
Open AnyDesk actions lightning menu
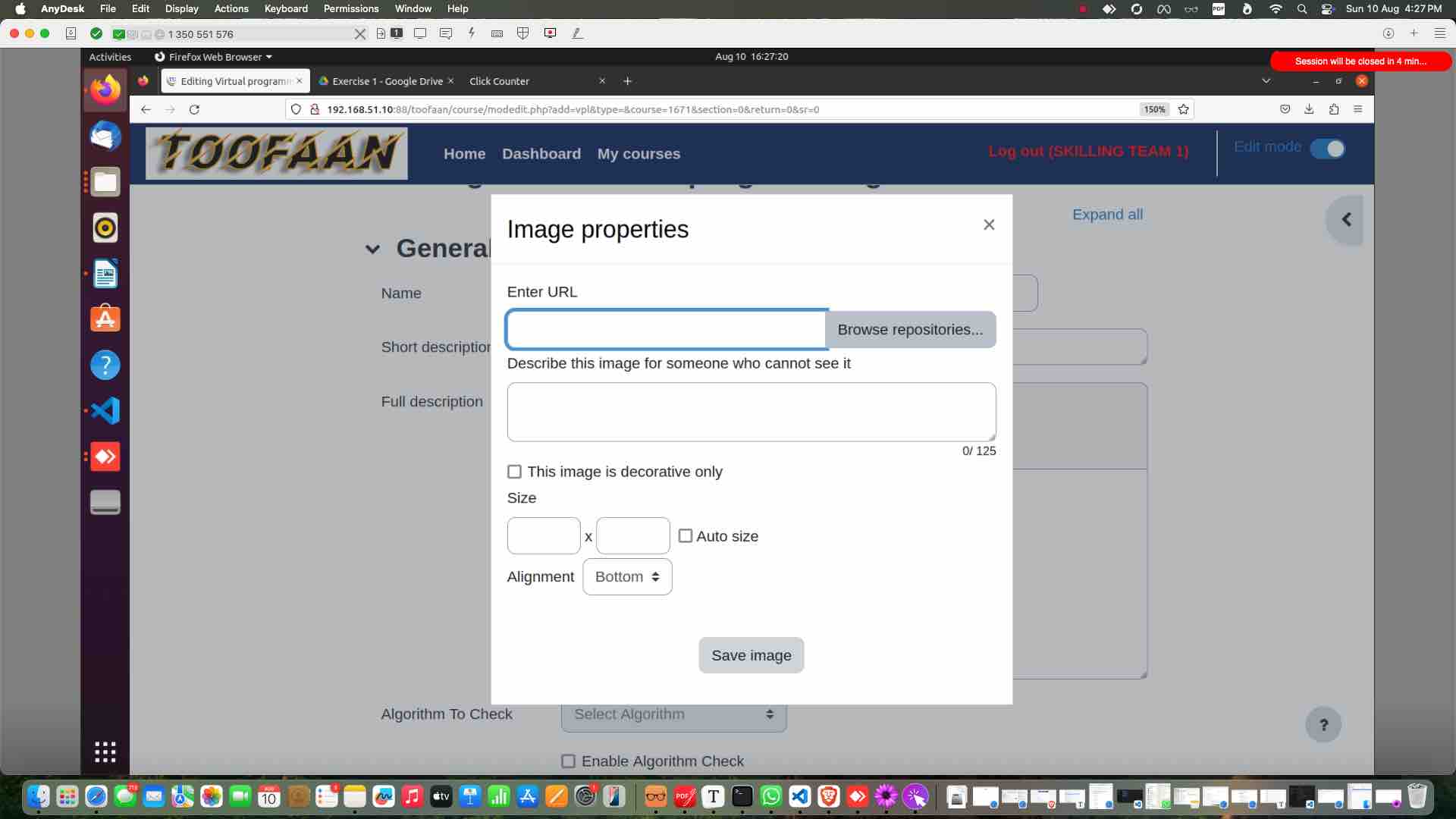[x=471, y=33]
